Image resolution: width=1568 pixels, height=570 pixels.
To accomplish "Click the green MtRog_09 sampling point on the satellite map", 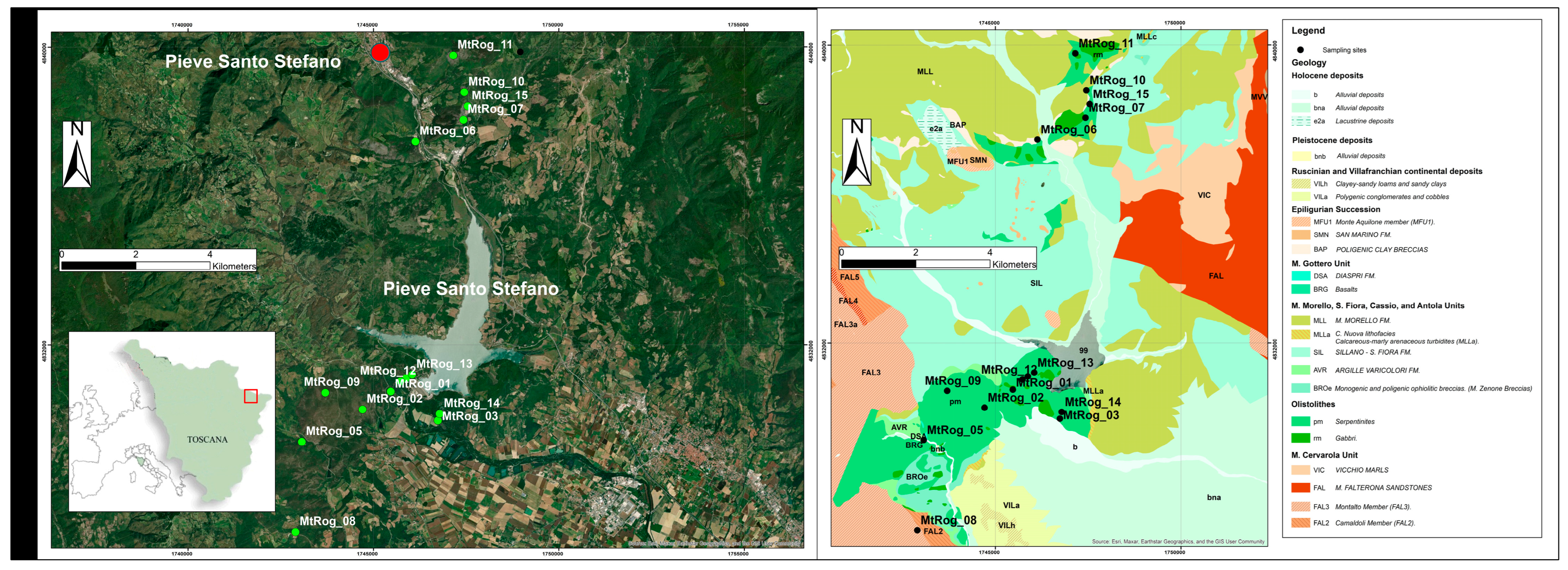I will click(325, 393).
